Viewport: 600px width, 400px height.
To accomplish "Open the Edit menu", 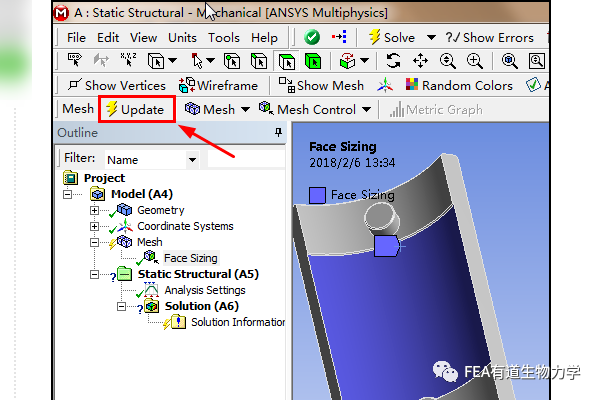I will pyautogui.click(x=108, y=38).
